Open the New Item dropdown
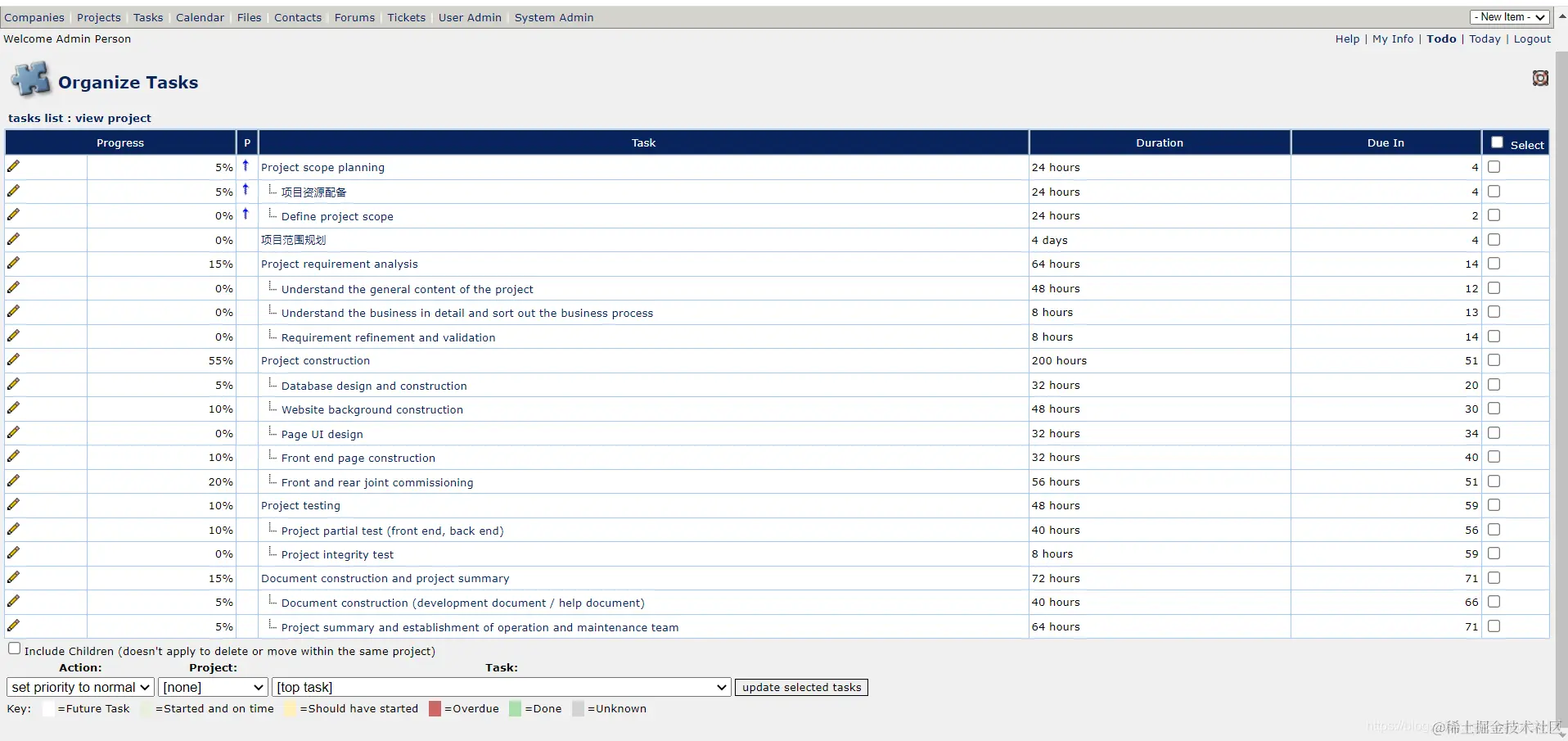 click(1509, 17)
